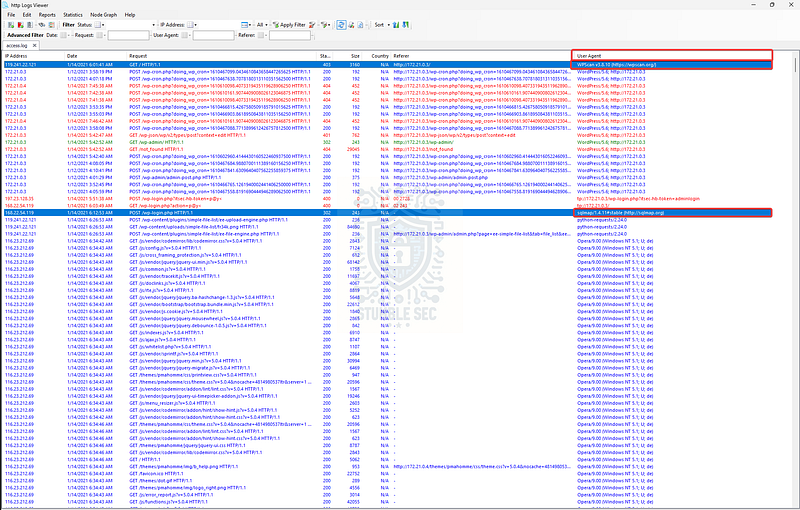The height and width of the screenshot is (510, 800).
Task: Click the Apply Filter button
Action: pos(289,24)
